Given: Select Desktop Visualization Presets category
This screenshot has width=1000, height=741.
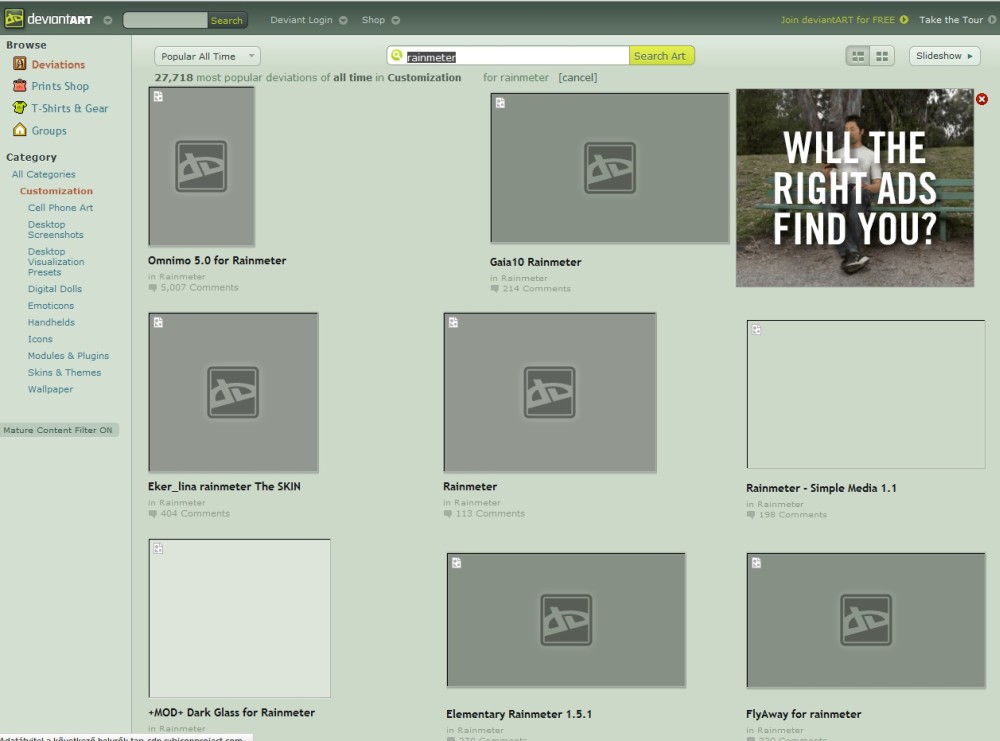Looking at the screenshot, I should click(55, 261).
